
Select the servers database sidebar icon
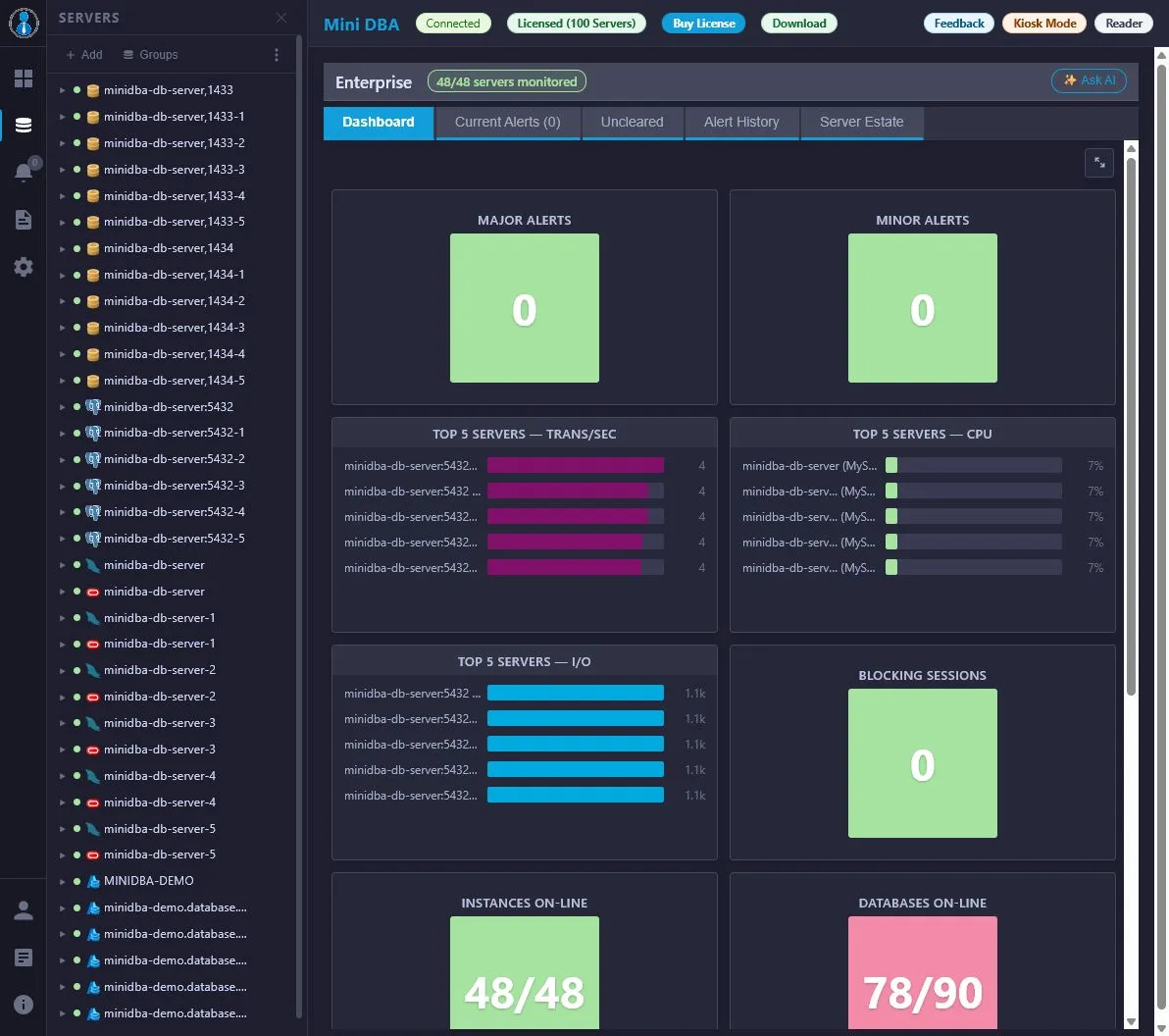click(x=24, y=125)
